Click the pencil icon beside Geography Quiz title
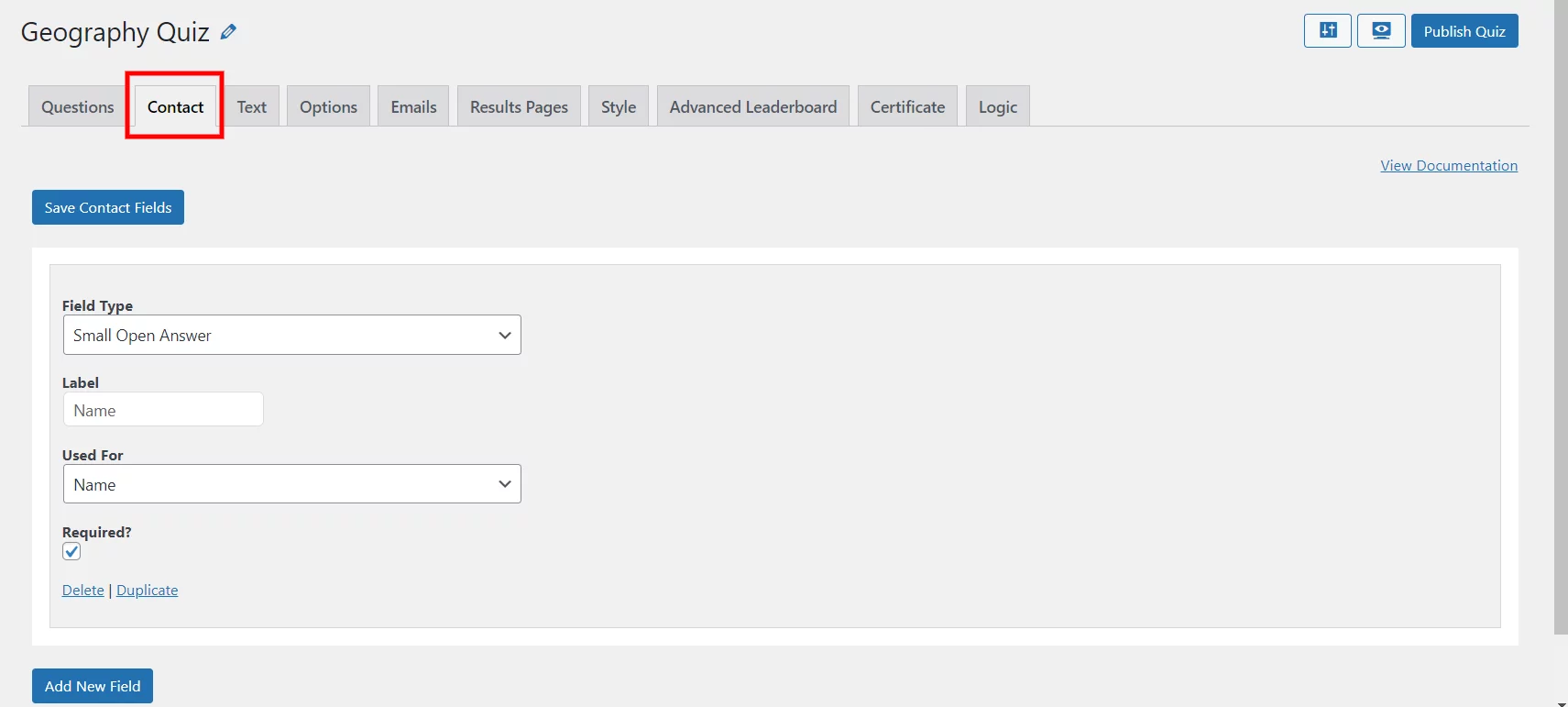The height and width of the screenshot is (707, 1568). [x=228, y=31]
